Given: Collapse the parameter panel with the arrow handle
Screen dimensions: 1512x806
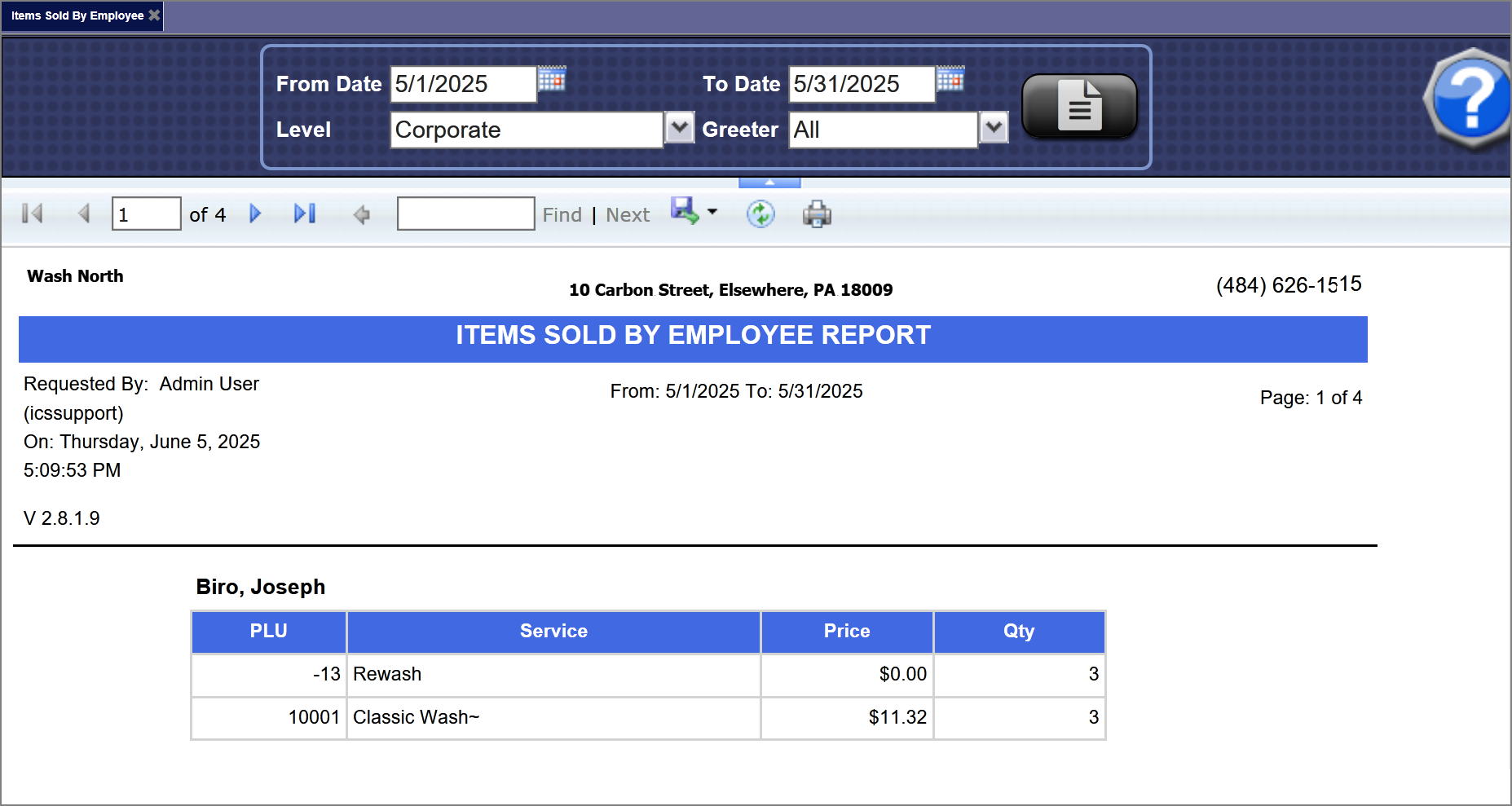Looking at the screenshot, I should tap(769, 183).
